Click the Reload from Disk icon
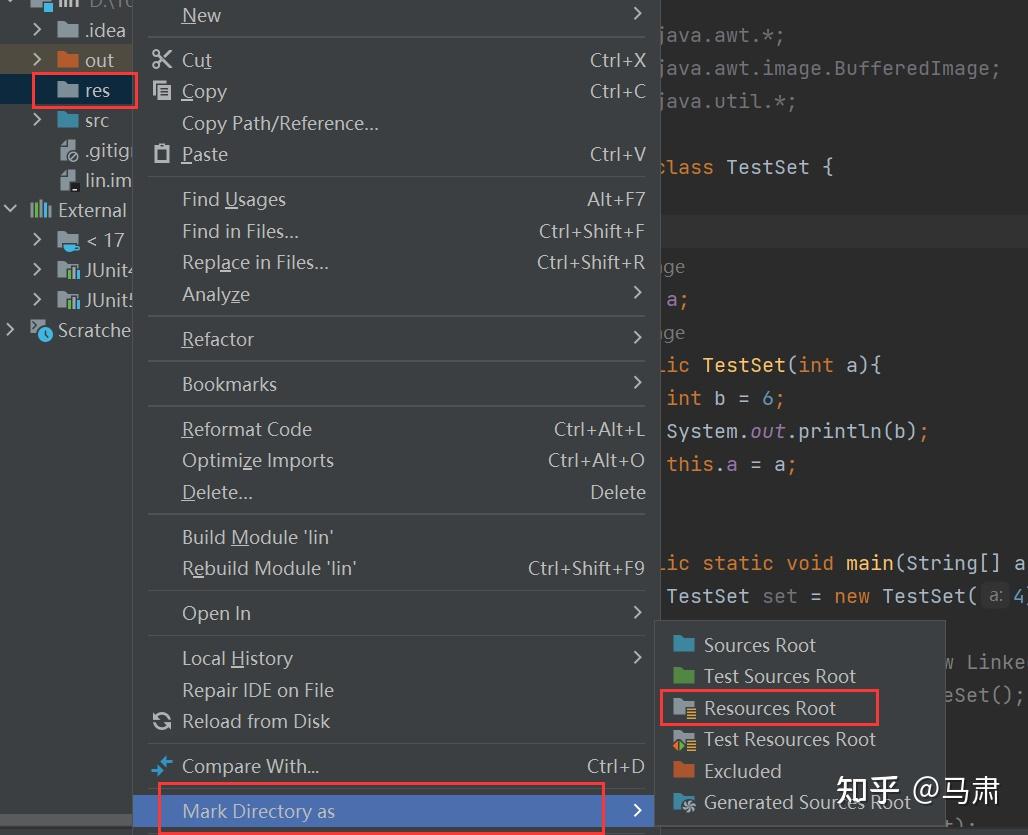Image resolution: width=1028 pixels, height=835 pixels. point(162,721)
